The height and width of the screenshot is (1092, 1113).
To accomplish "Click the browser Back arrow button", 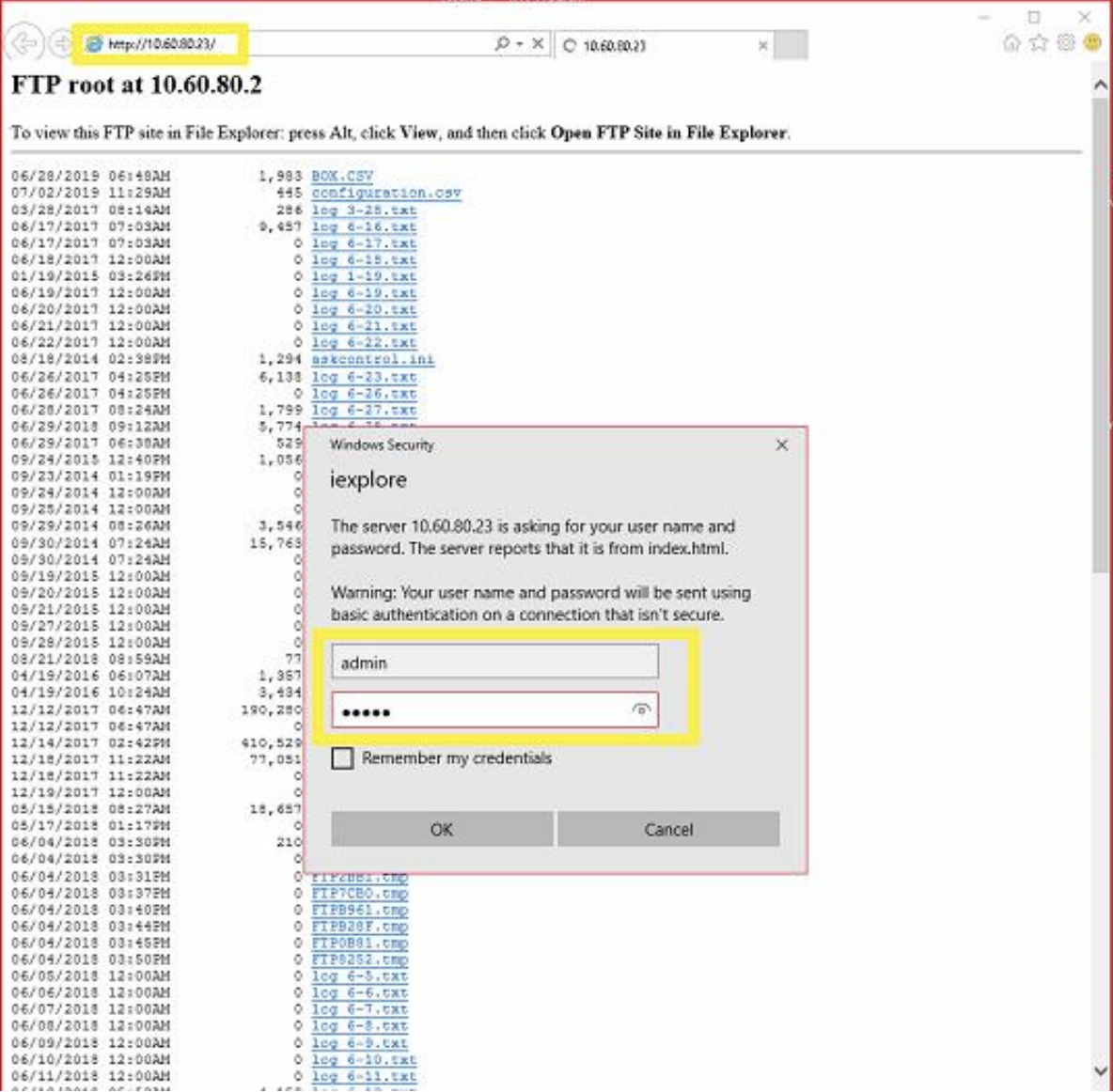I will click(24, 44).
